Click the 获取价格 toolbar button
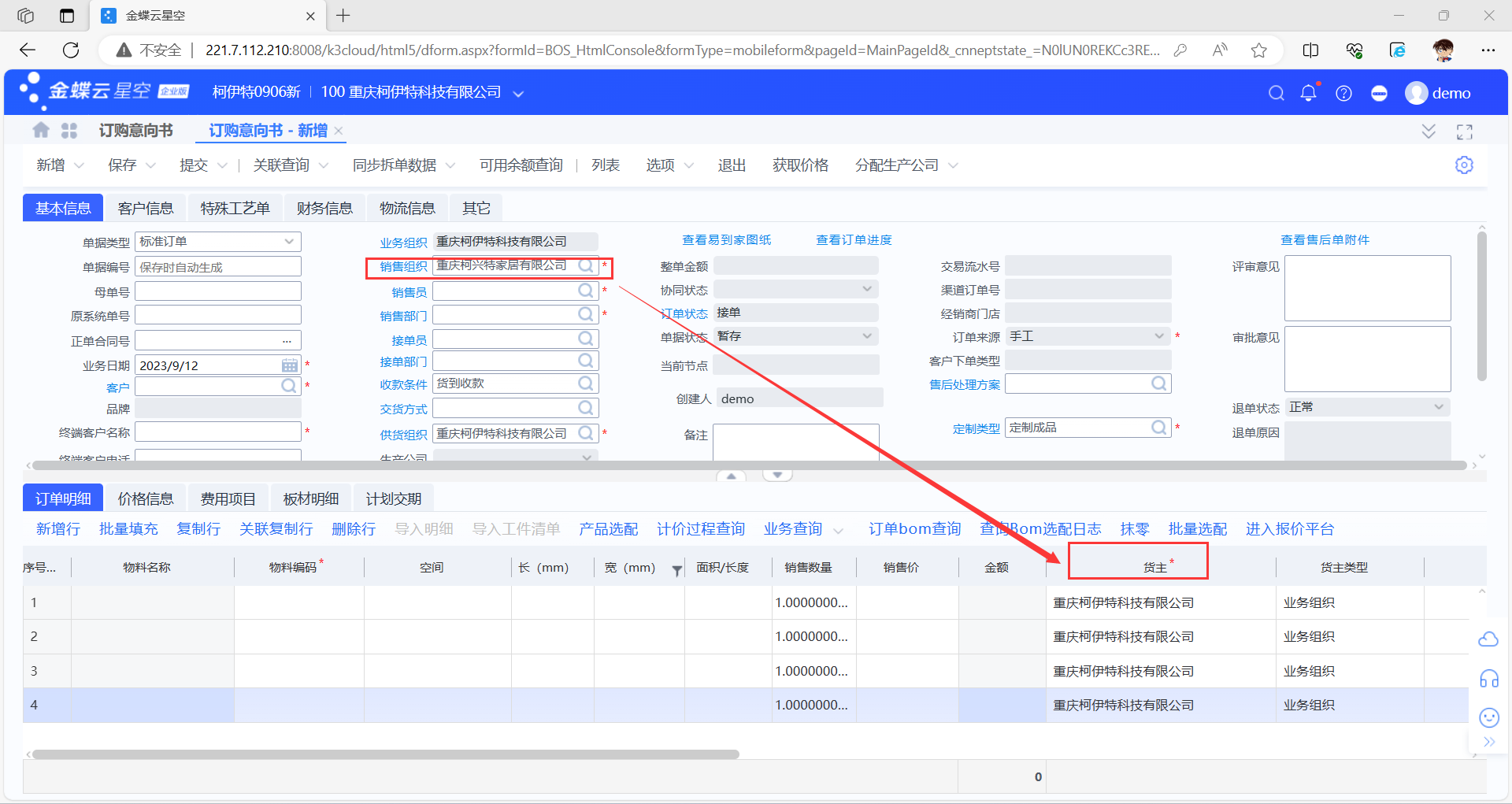 point(800,165)
